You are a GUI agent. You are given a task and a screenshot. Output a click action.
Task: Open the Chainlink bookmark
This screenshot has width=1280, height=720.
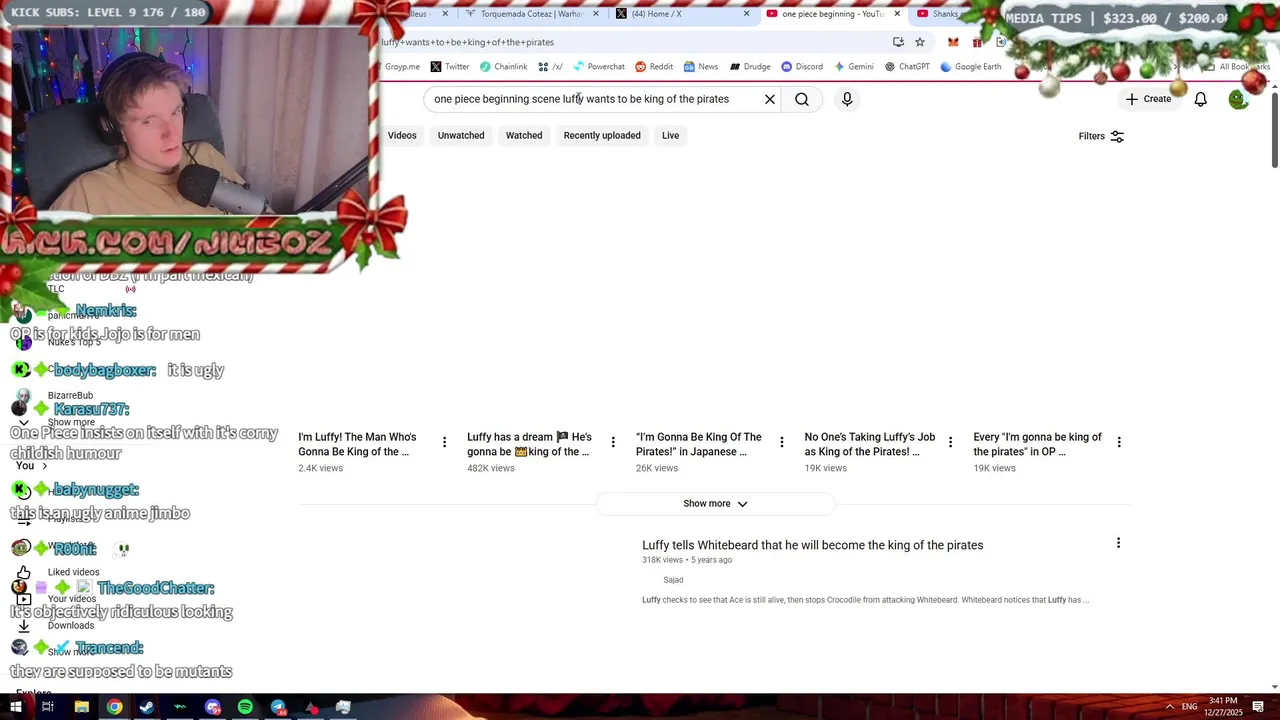pyautogui.click(x=503, y=67)
